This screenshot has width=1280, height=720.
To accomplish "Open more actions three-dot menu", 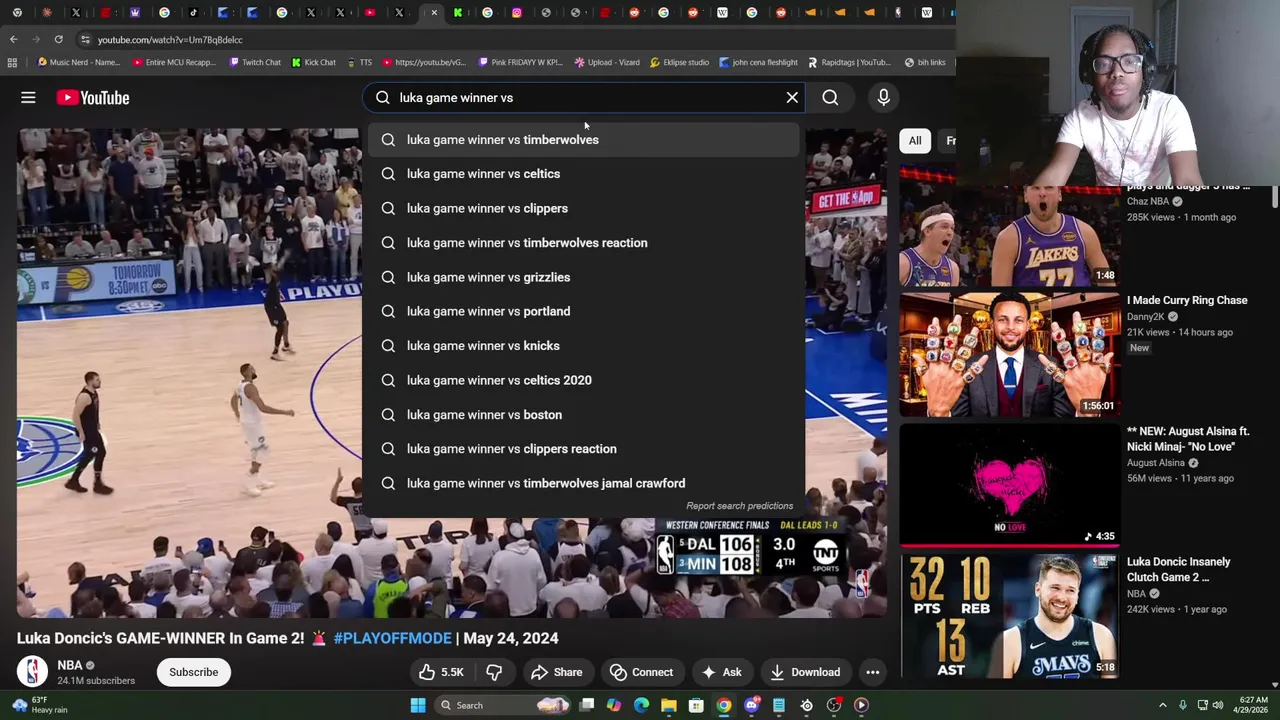I will point(873,672).
